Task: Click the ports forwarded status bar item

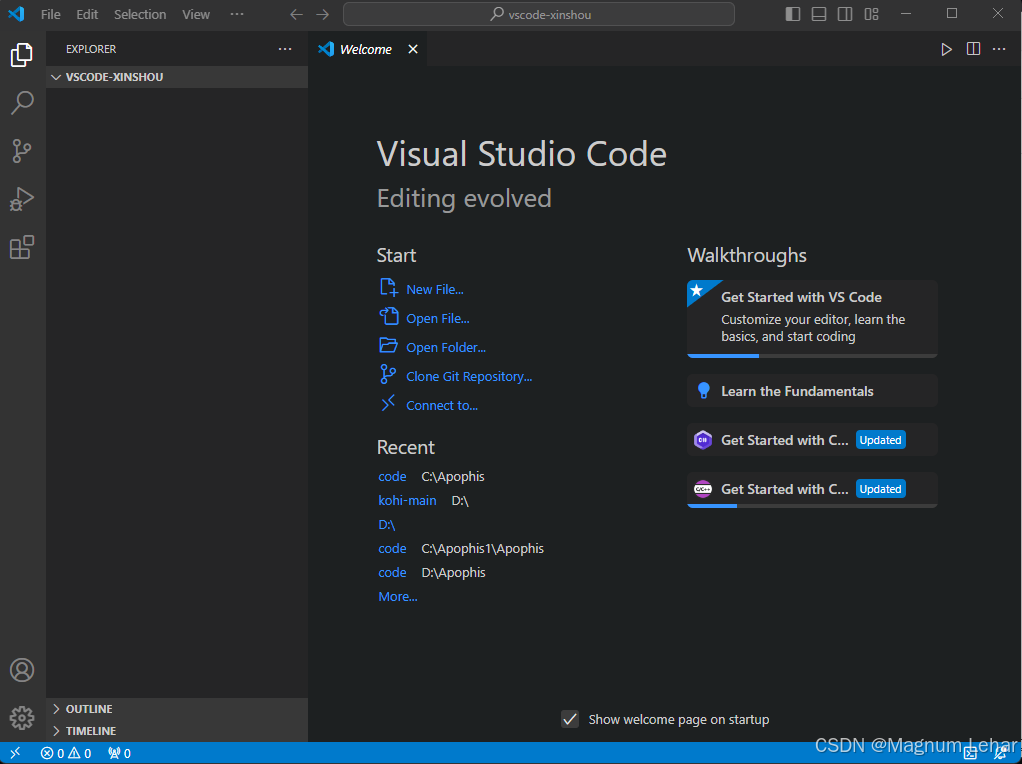Action: [x=120, y=753]
